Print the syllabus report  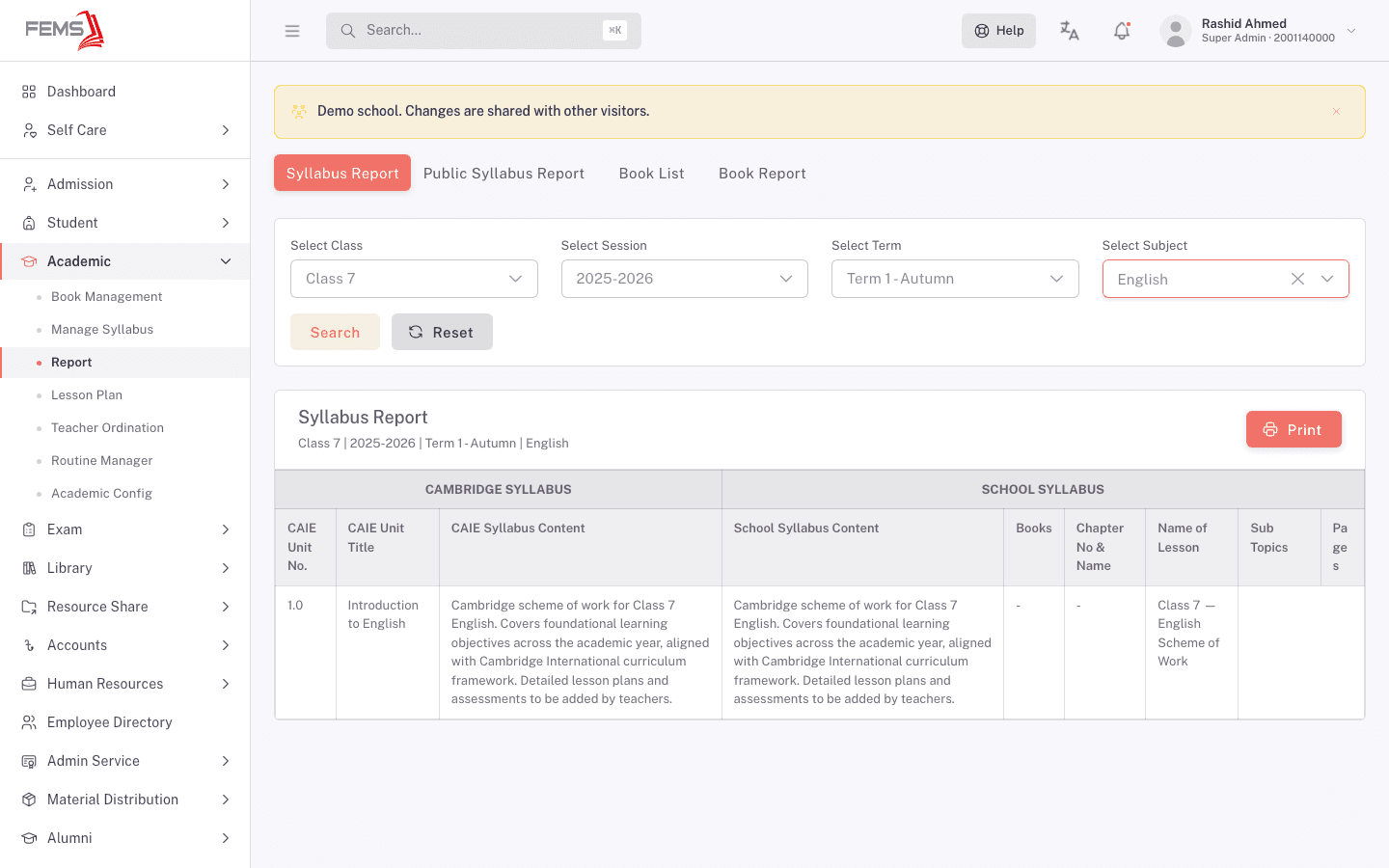click(1294, 429)
